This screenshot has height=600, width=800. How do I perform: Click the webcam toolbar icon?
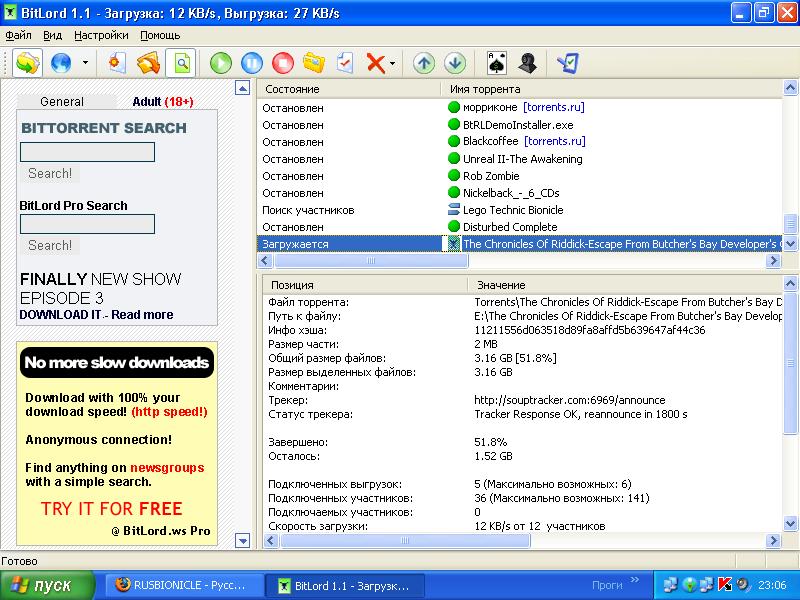528,63
